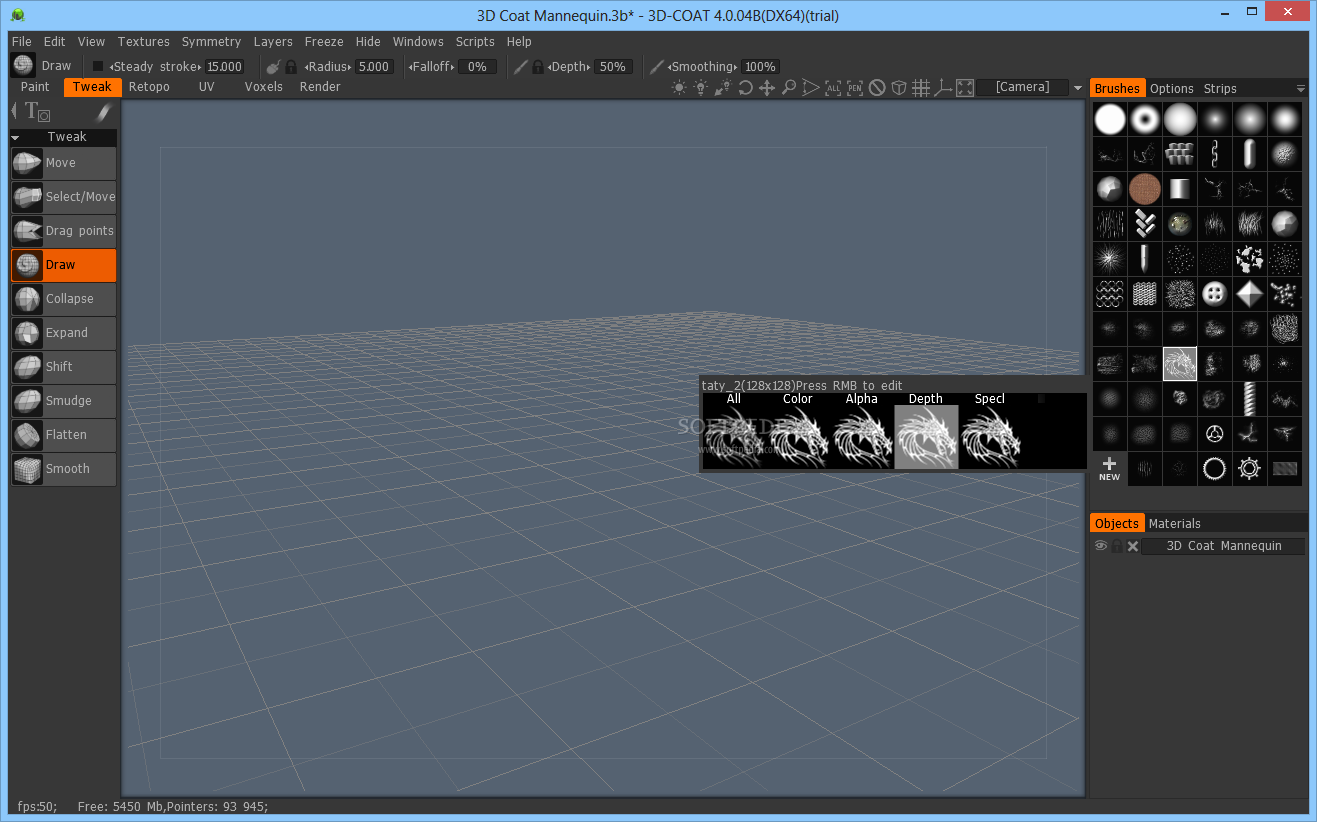
Task: Open the Options tab in brushes panel
Action: (1171, 88)
